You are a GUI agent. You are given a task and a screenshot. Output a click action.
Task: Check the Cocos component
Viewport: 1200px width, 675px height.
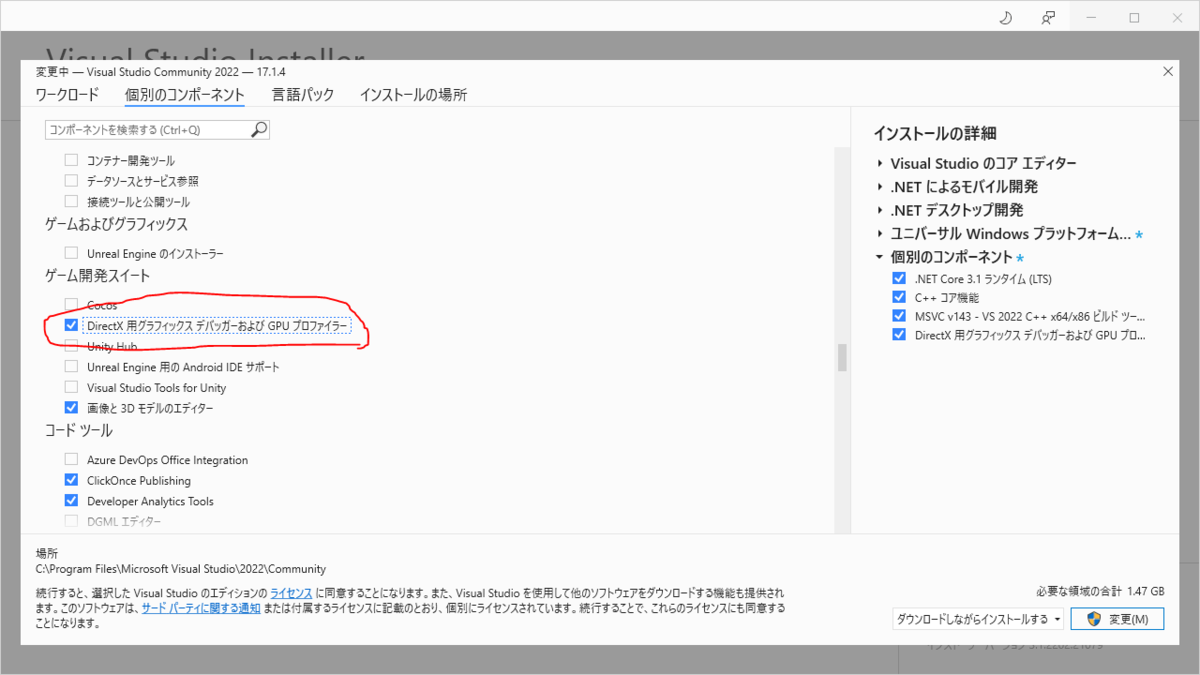click(71, 304)
